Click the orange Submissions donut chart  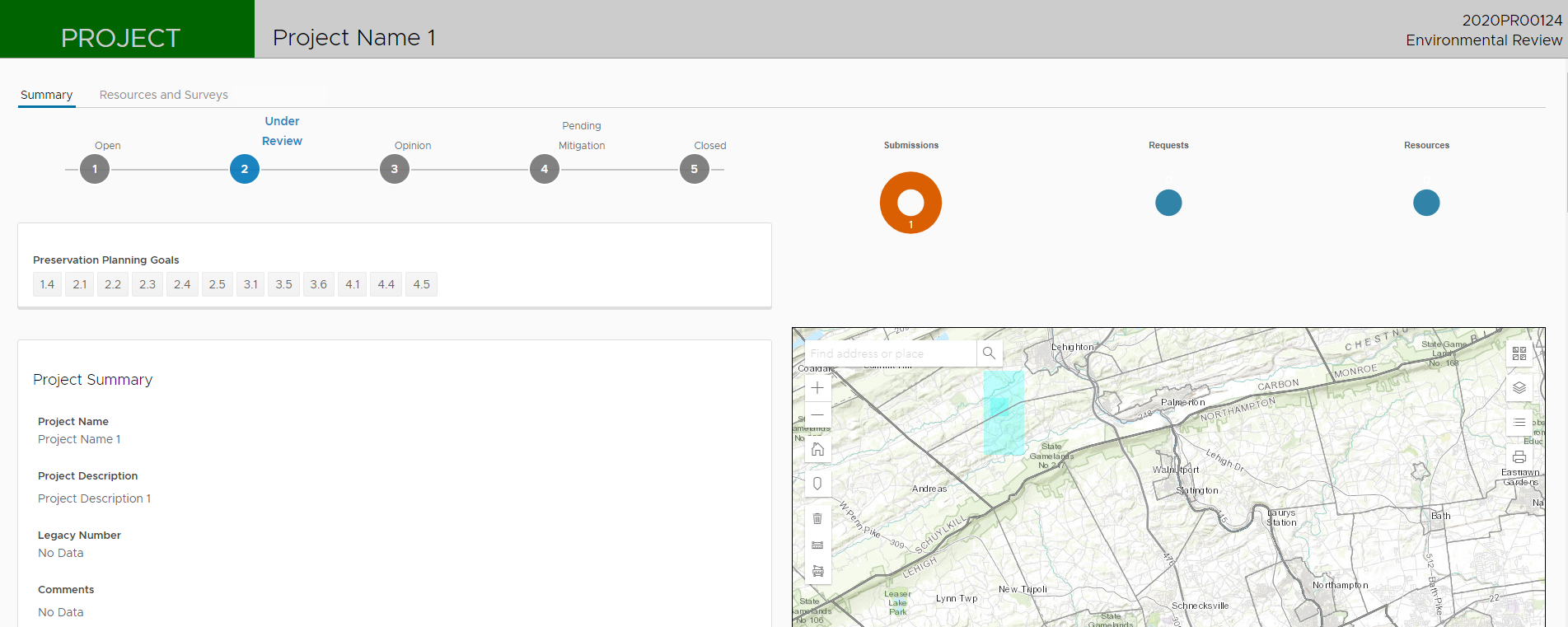910,203
